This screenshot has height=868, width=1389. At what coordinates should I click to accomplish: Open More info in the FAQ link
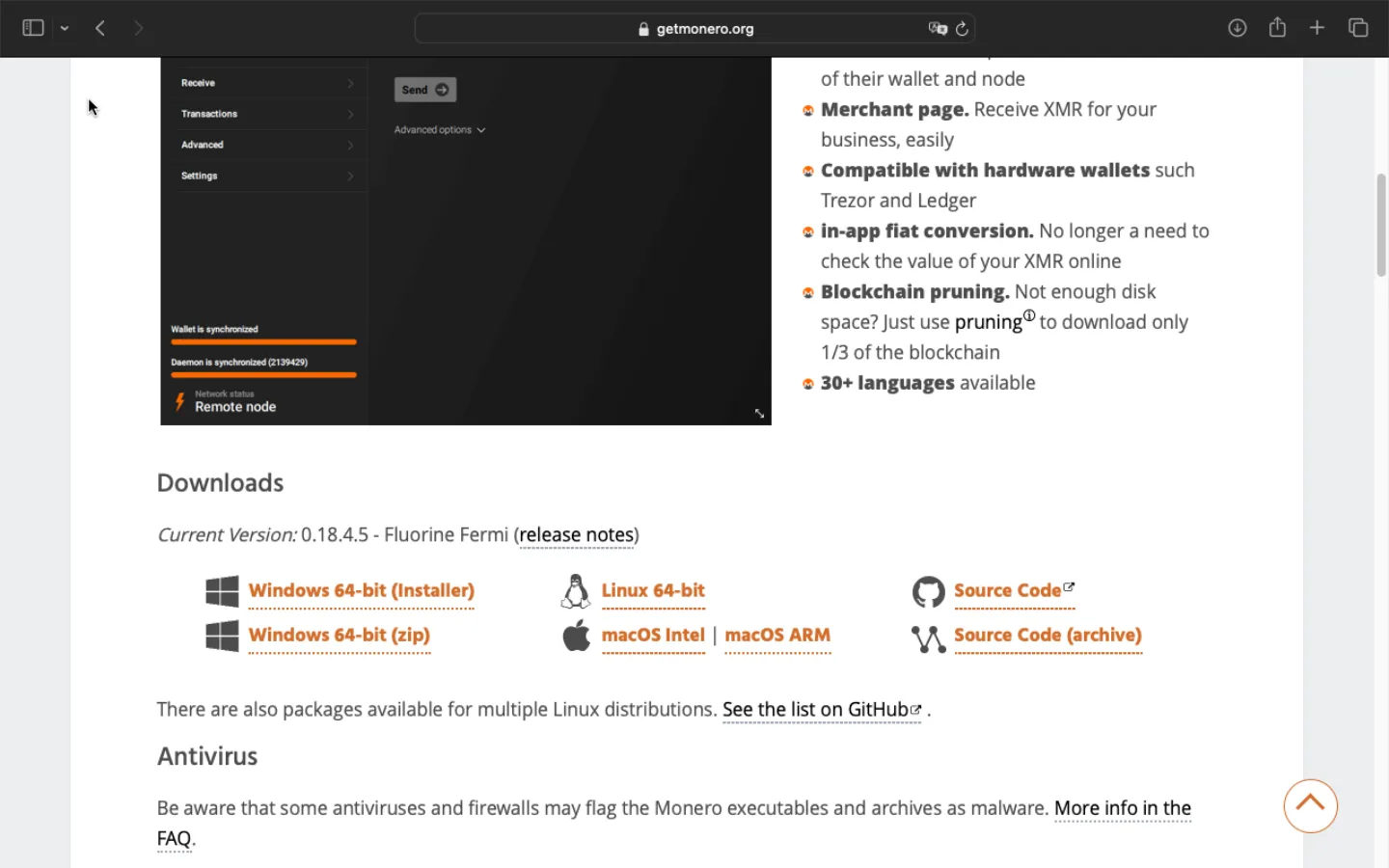coord(1123,808)
